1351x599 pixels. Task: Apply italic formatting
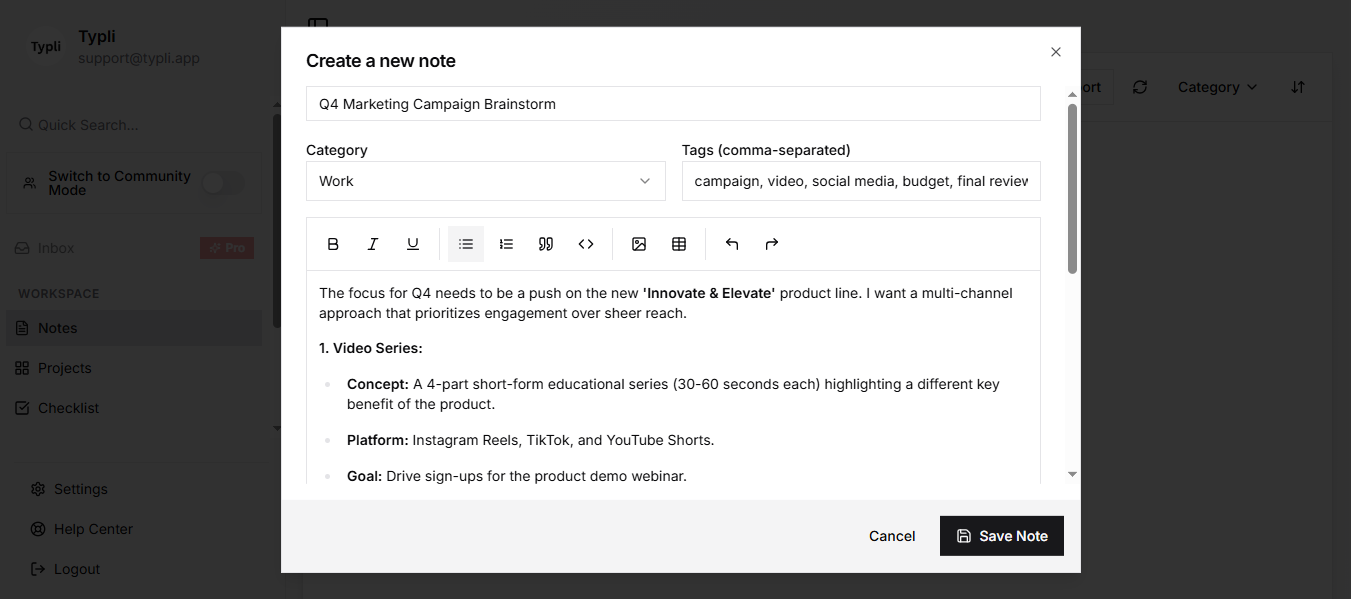click(x=373, y=244)
